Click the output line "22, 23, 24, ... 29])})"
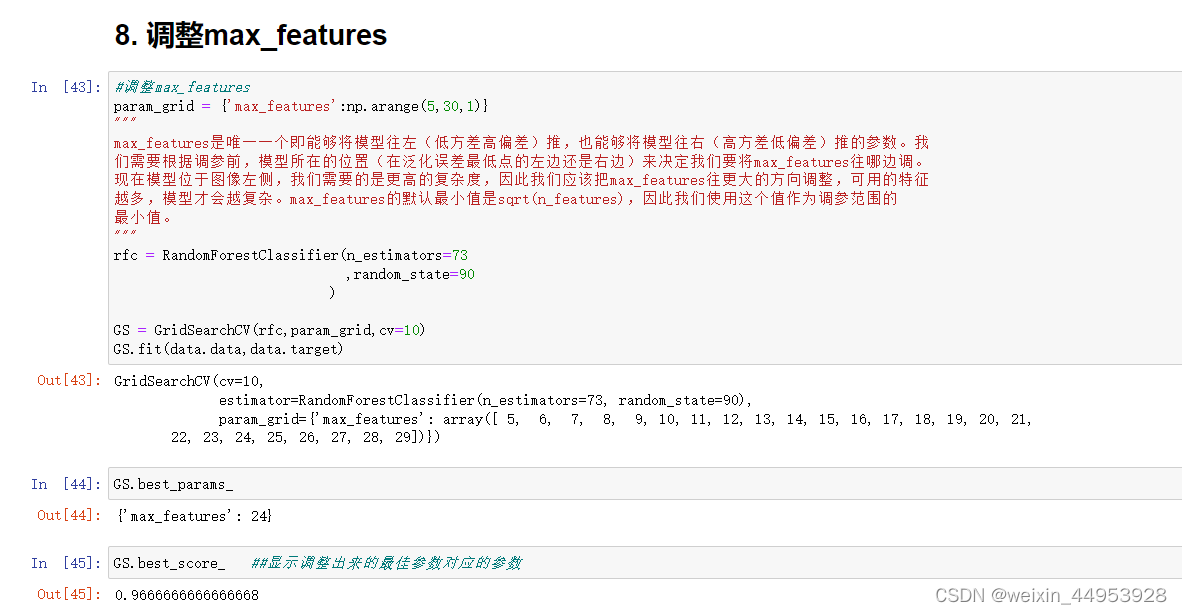 [305, 437]
